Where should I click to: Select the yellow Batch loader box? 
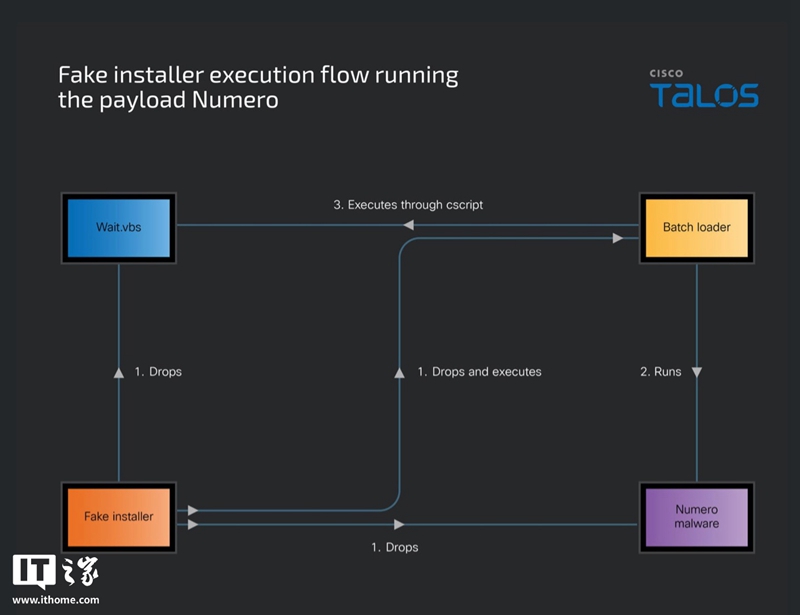pos(696,228)
